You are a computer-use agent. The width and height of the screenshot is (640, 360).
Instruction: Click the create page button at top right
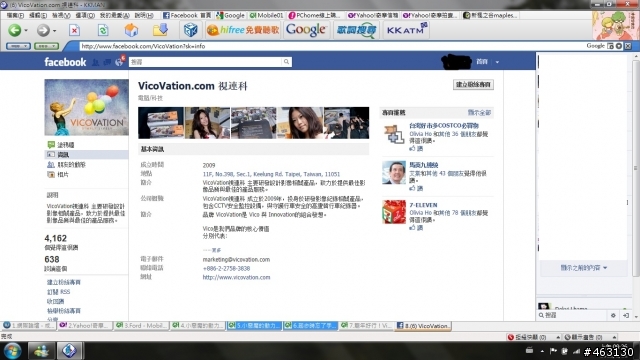(x=473, y=84)
